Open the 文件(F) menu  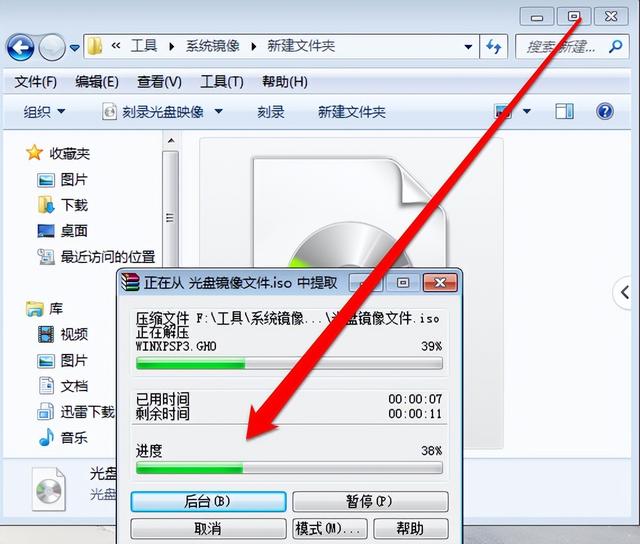(36, 82)
